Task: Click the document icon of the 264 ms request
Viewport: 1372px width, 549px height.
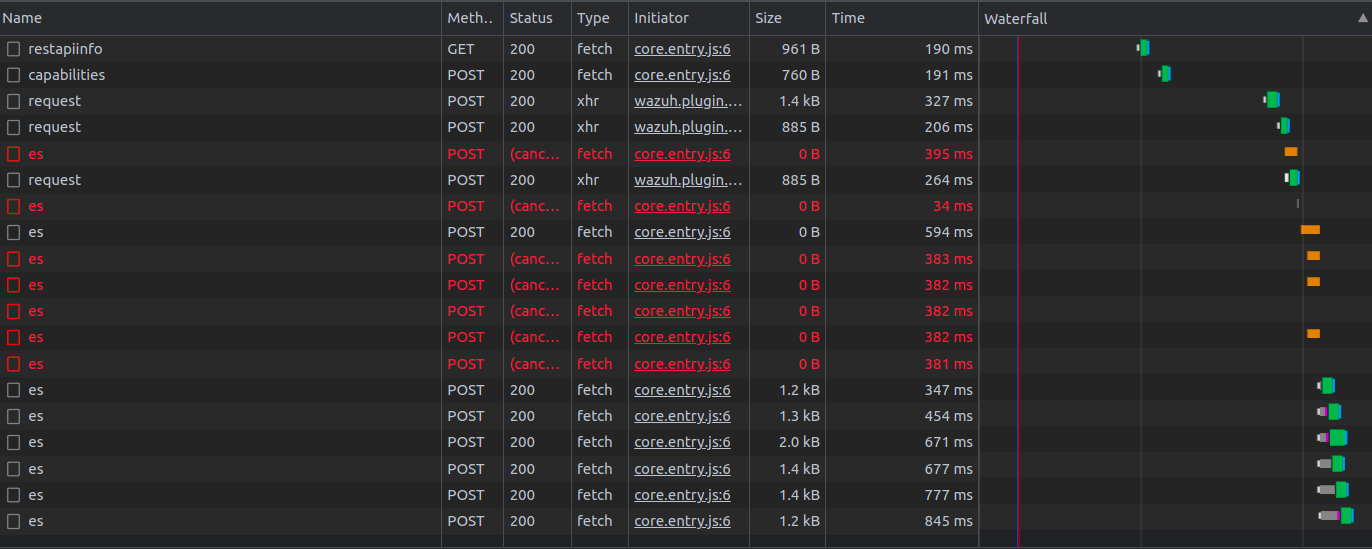Action: click(x=13, y=180)
